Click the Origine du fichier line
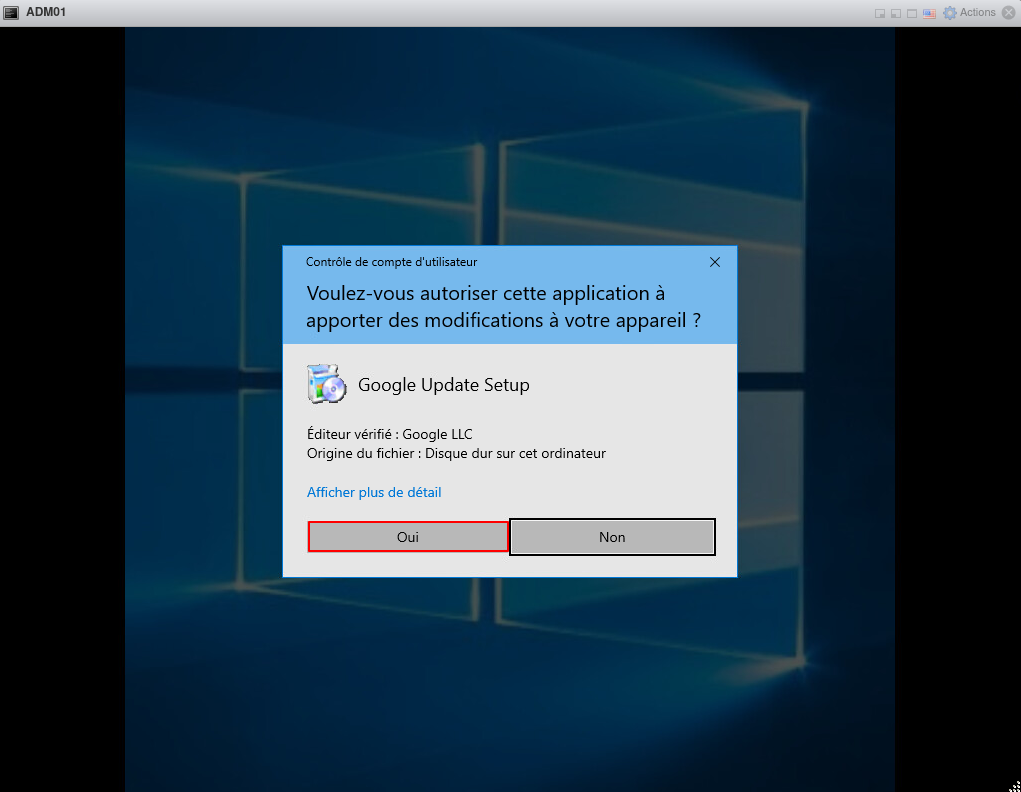The width and height of the screenshot is (1021, 792). [456, 453]
